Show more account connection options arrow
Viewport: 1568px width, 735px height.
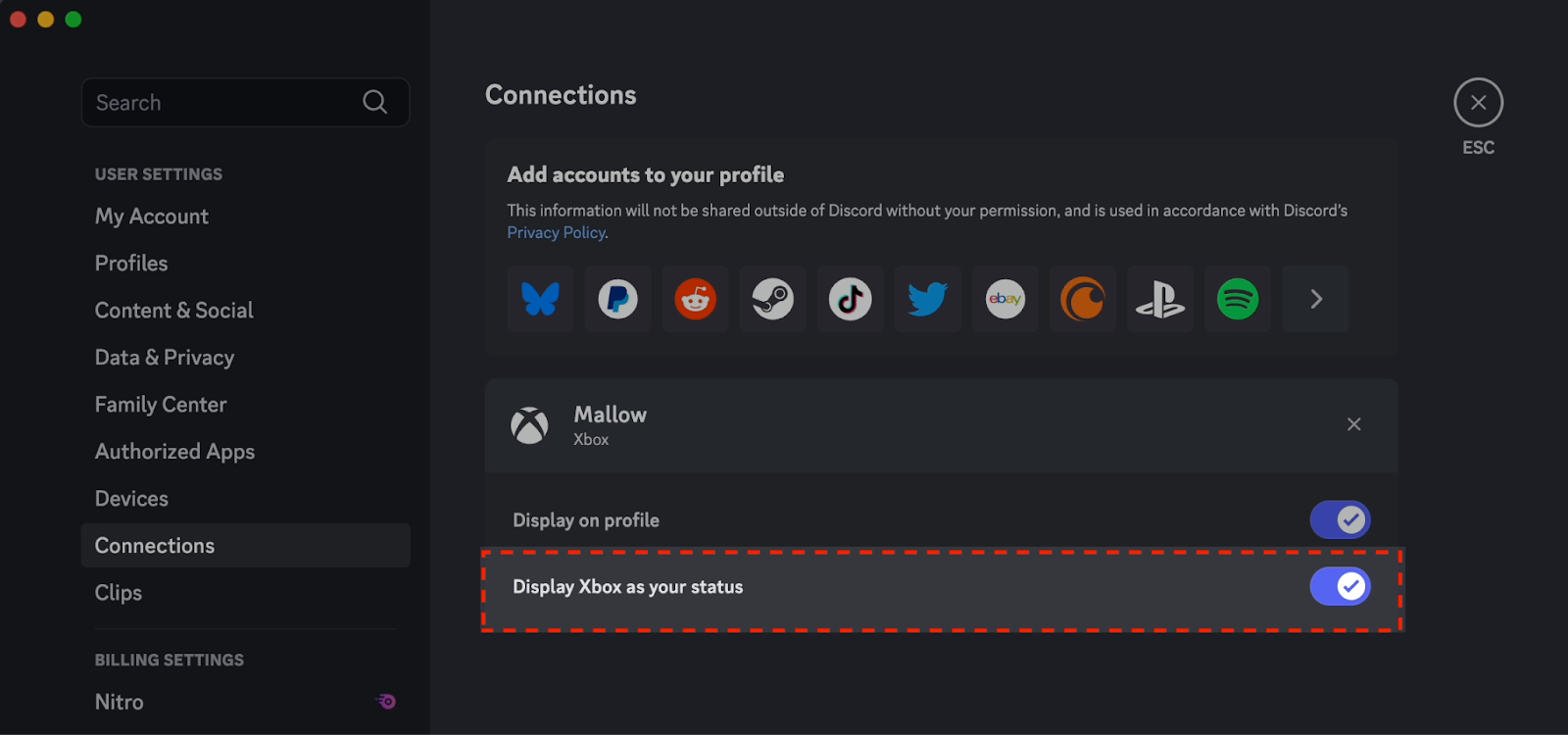click(x=1316, y=299)
